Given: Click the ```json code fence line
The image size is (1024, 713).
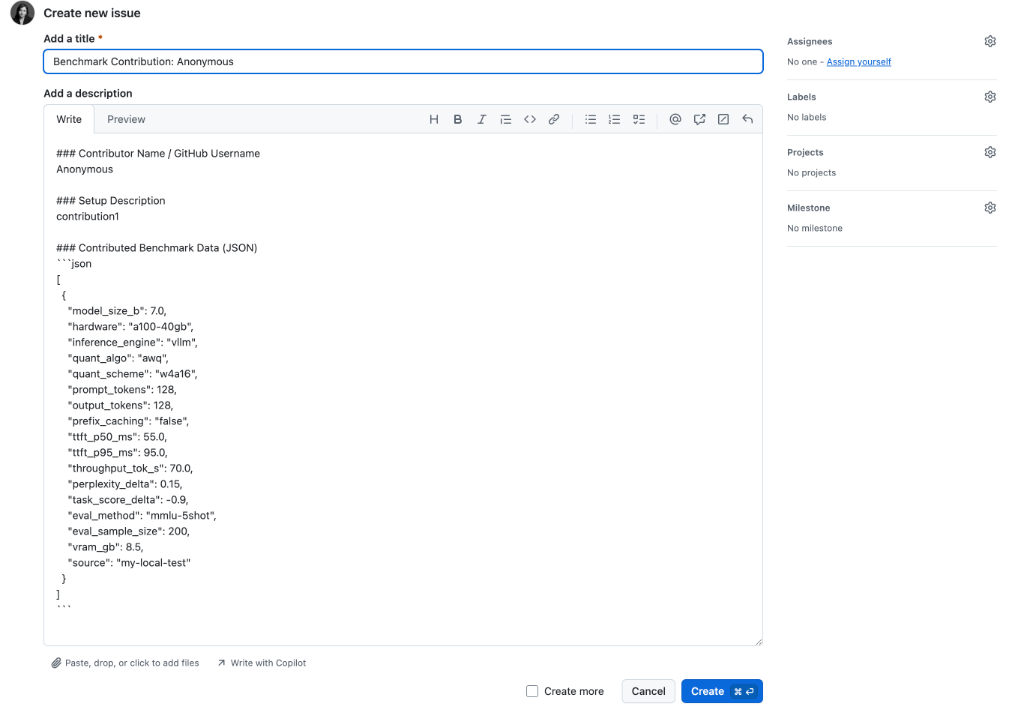Looking at the screenshot, I should (x=74, y=264).
